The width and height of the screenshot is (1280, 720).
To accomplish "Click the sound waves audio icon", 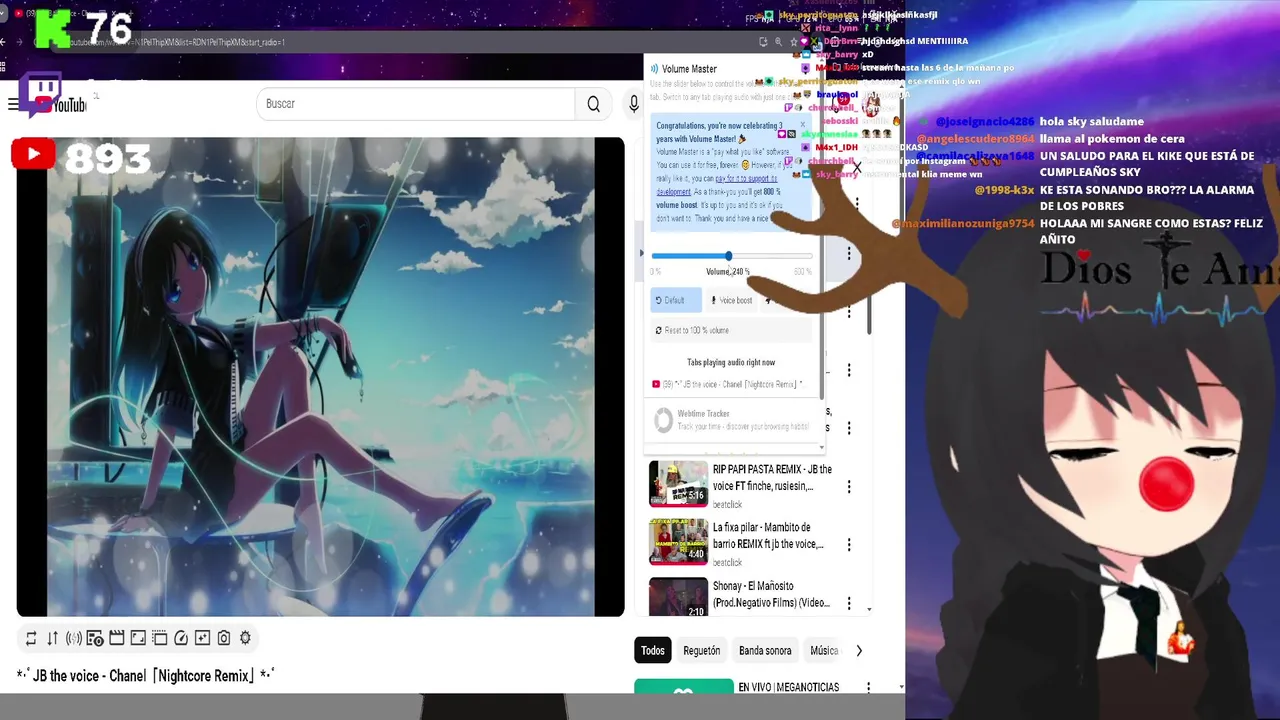I will 73,638.
